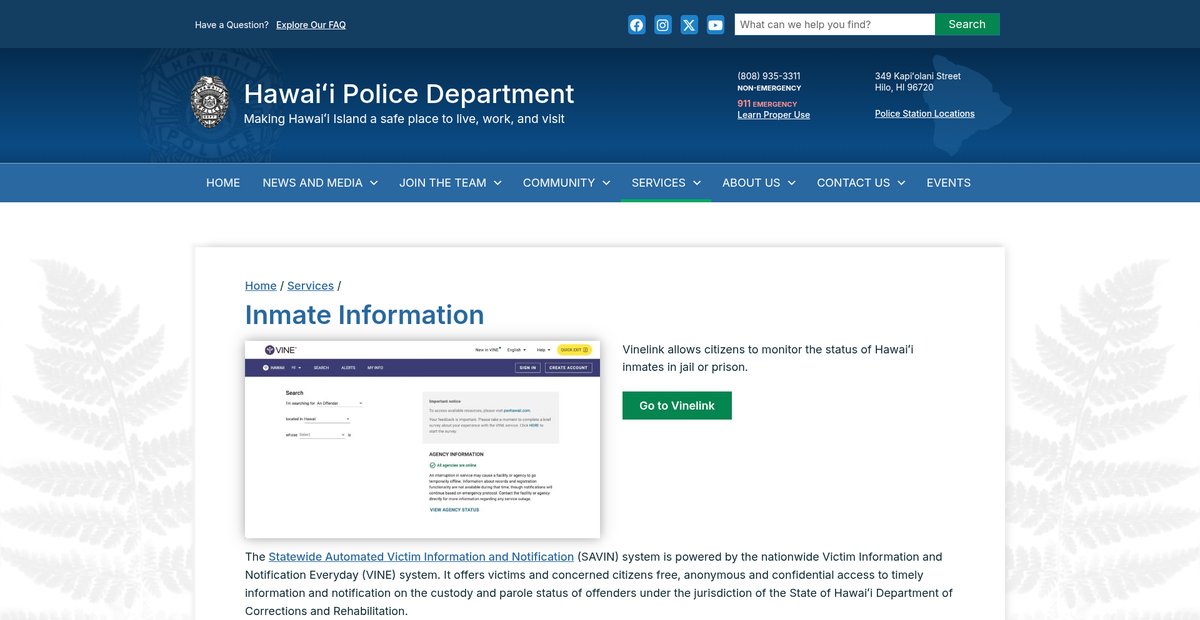Expand the ABOUT US chevron
Image resolution: width=1200 pixels, height=620 pixels.
pos(792,183)
